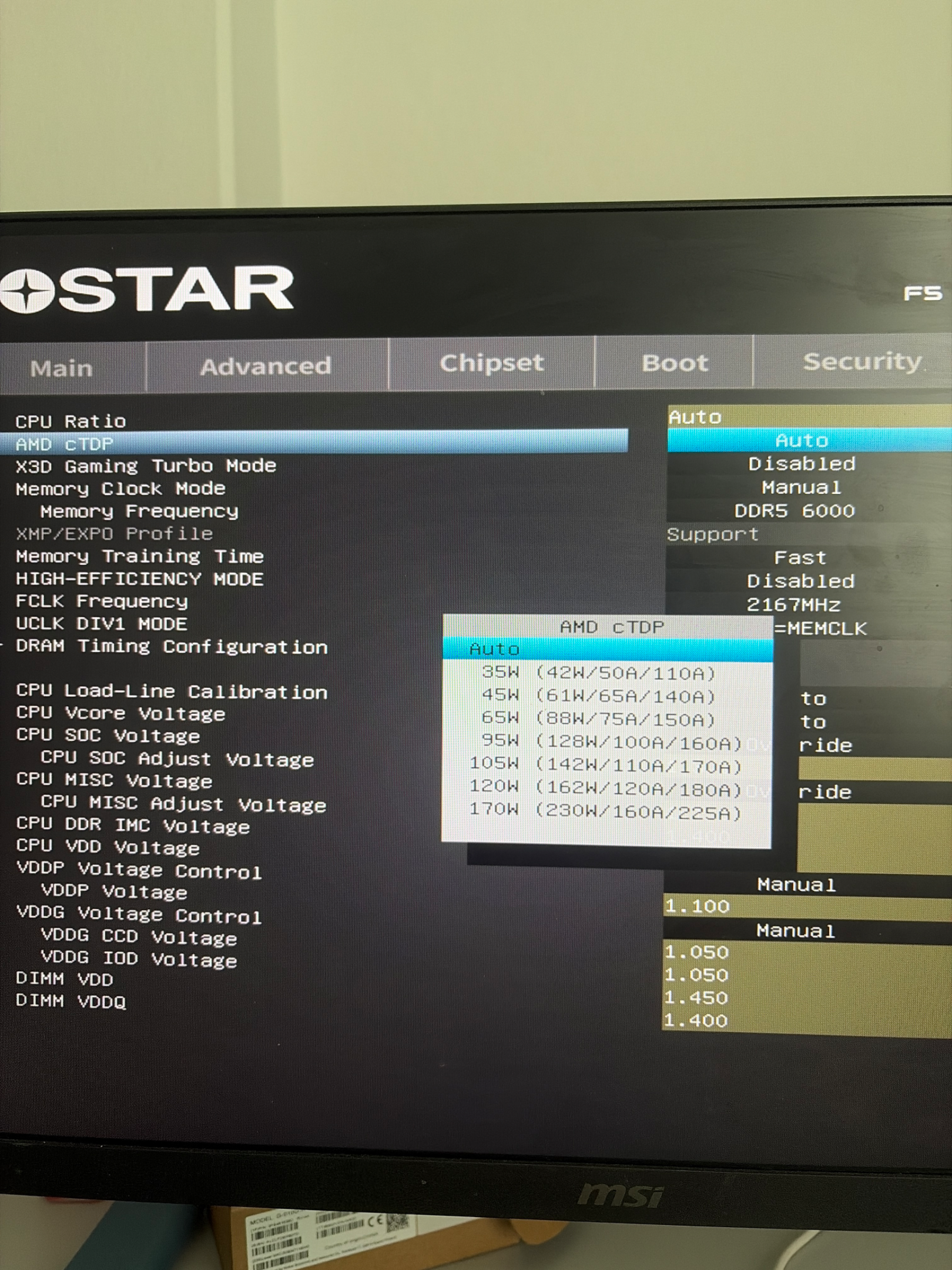Select the highlighted AMD cTDP row
Screen dimensions: 952x1270
tap(314, 443)
